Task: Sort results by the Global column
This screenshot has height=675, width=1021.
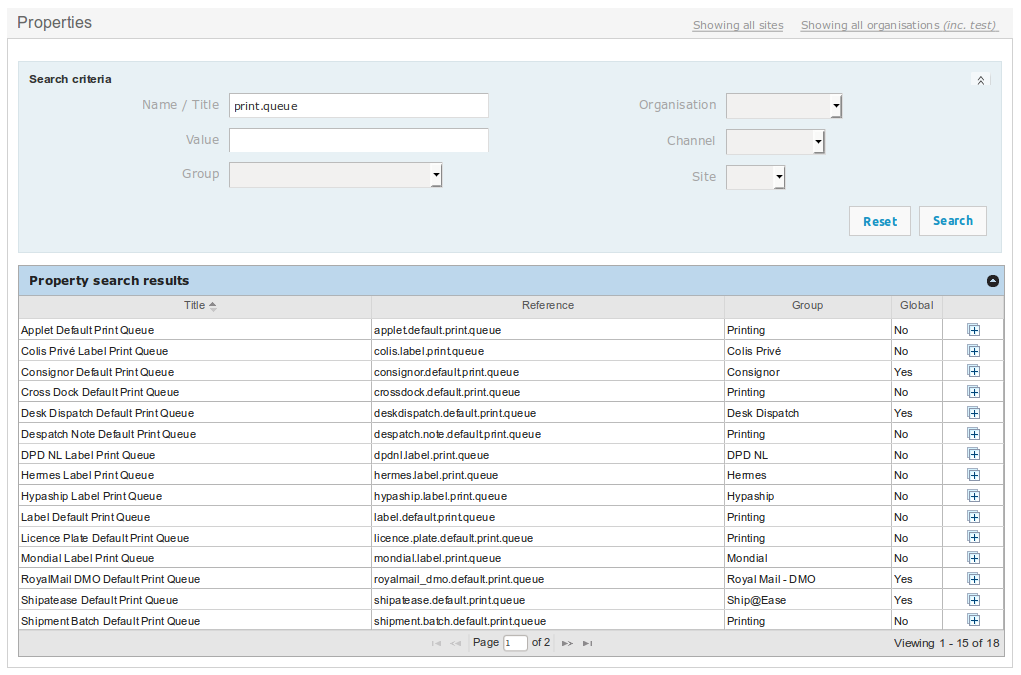Action: pos(917,305)
